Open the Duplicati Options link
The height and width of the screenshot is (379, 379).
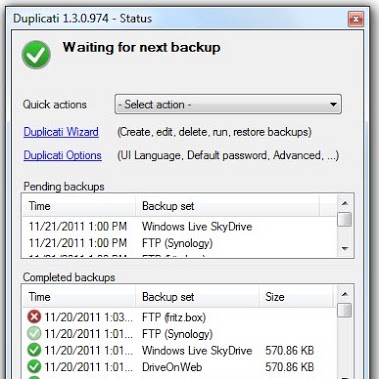(62, 155)
